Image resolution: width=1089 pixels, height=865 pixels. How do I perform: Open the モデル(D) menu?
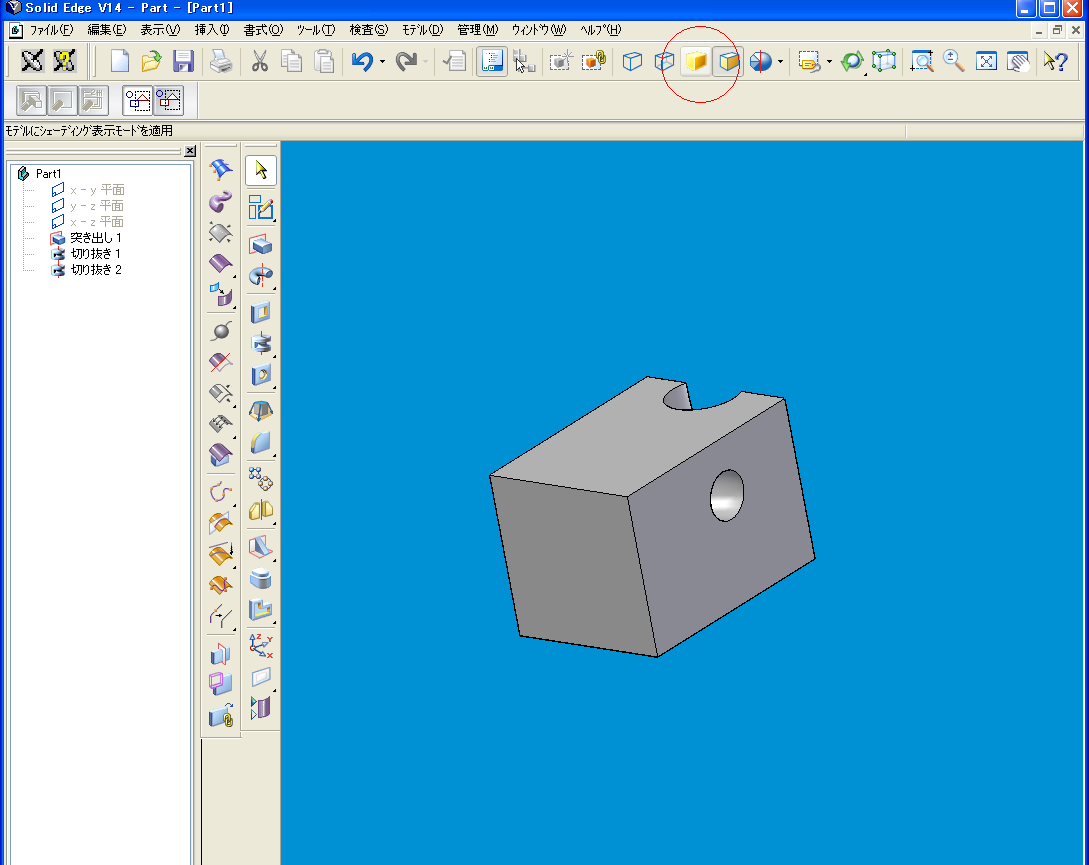[422, 30]
